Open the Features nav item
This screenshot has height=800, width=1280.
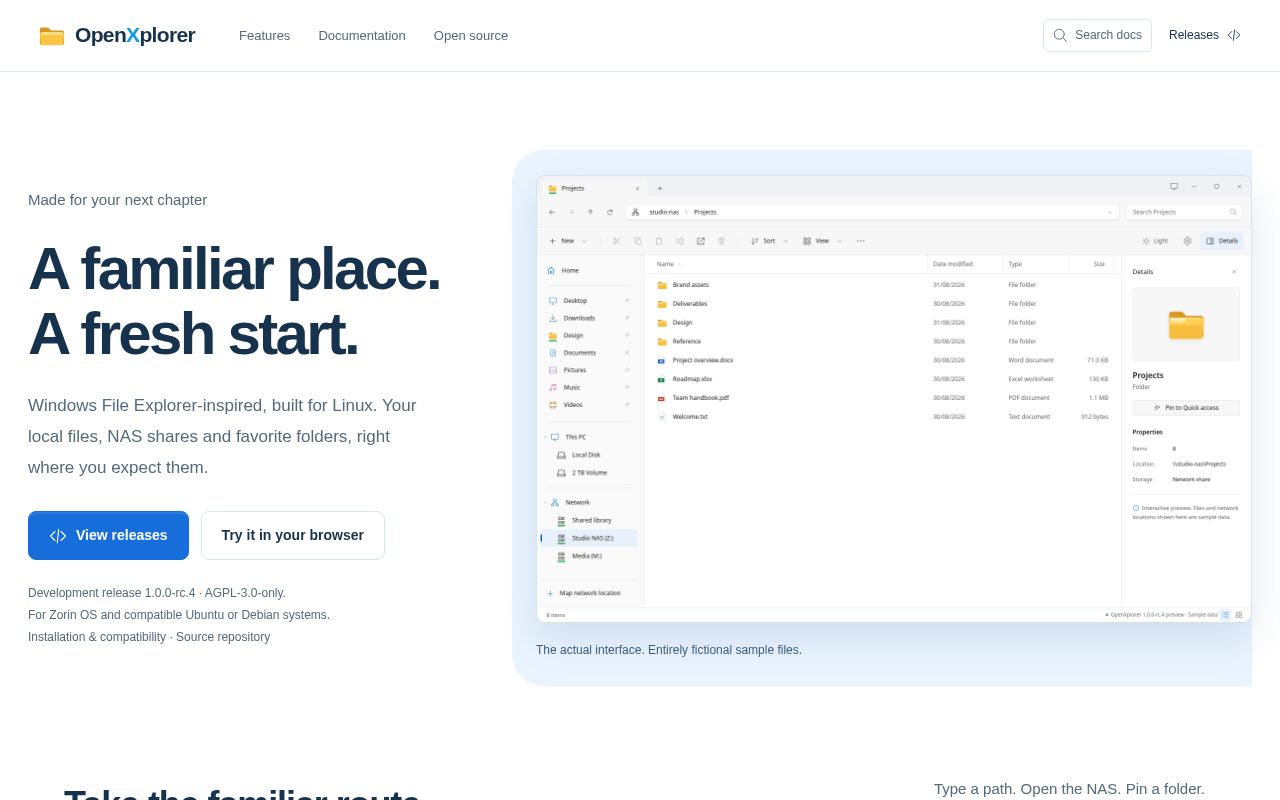[x=264, y=36]
